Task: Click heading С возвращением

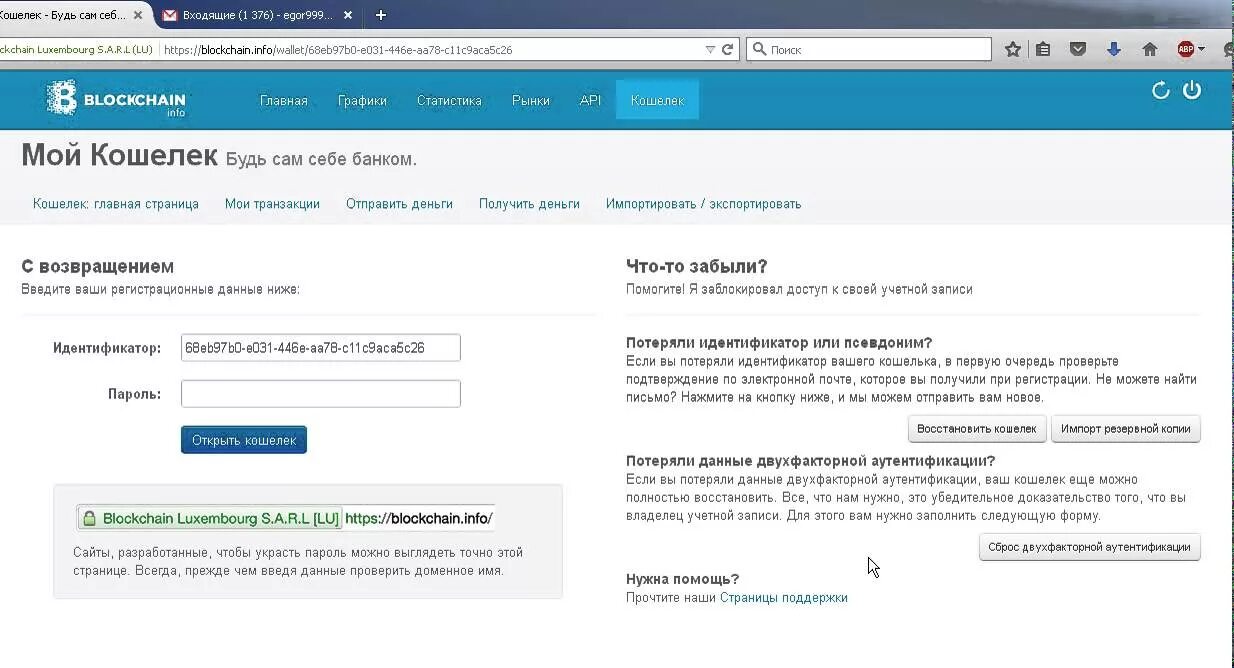Action: click(98, 266)
